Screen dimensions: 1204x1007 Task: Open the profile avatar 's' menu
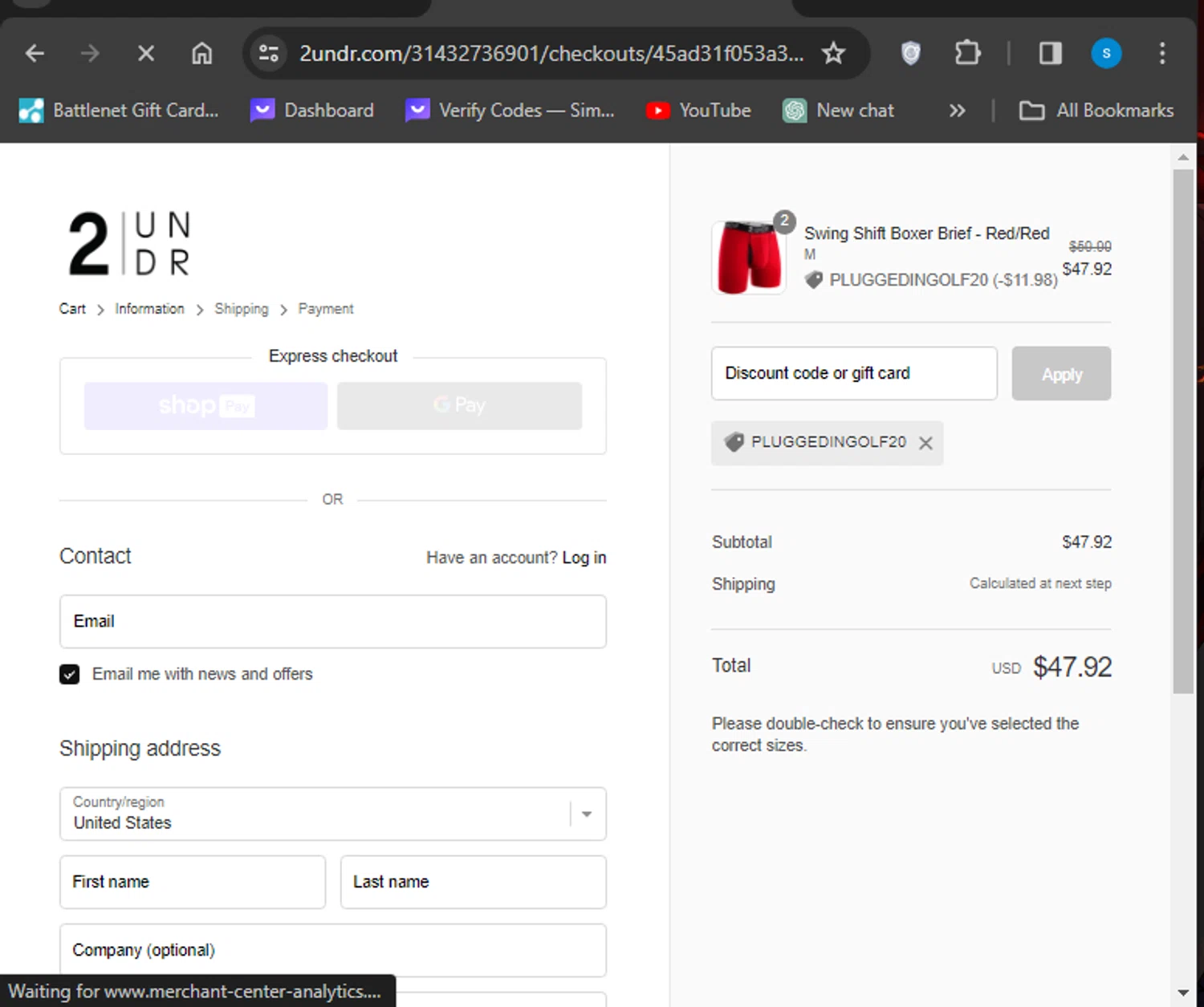[1106, 54]
